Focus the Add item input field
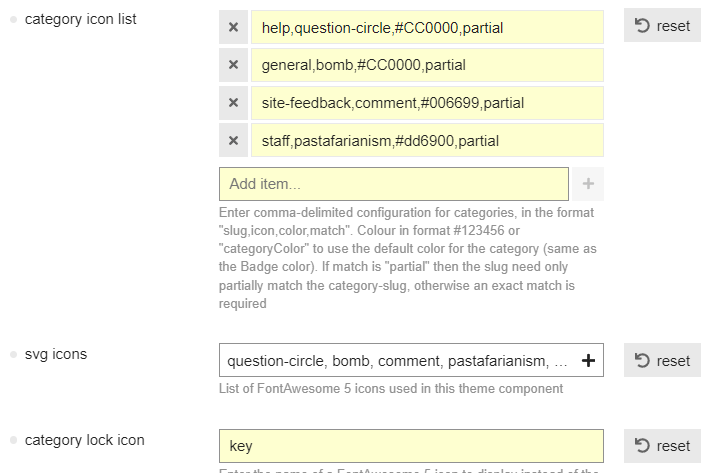Image resolution: width=714 pixels, height=473 pixels. (x=394, y=184)
